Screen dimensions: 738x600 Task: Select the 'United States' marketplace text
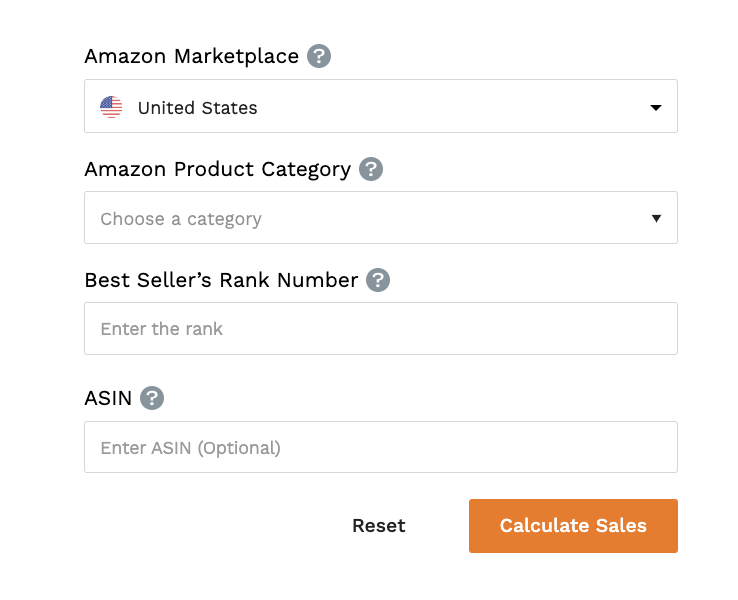pos(198,108)
